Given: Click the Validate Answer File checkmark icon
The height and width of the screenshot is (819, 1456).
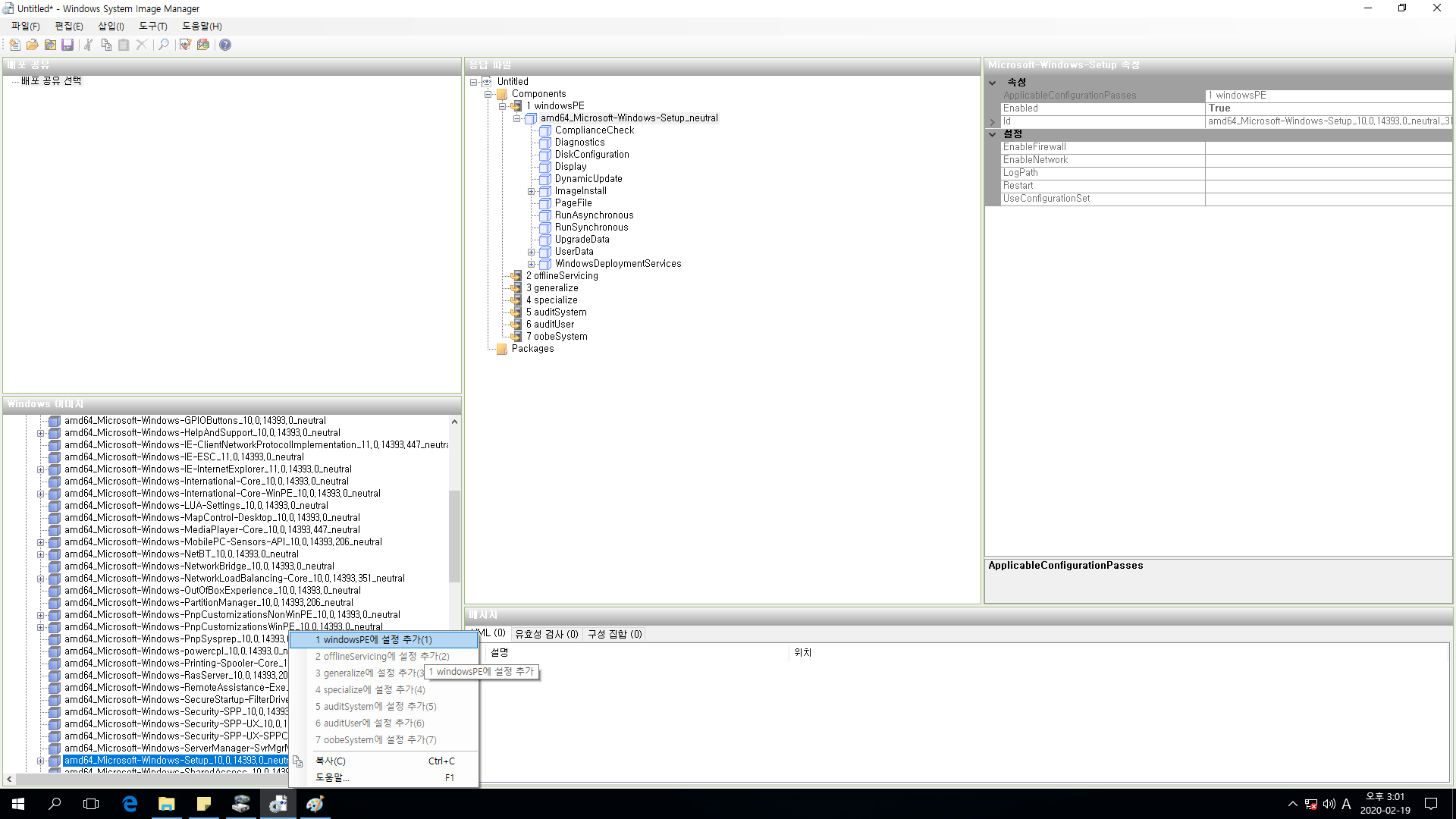Looking at the screenshot, I should tap(185, 45).
